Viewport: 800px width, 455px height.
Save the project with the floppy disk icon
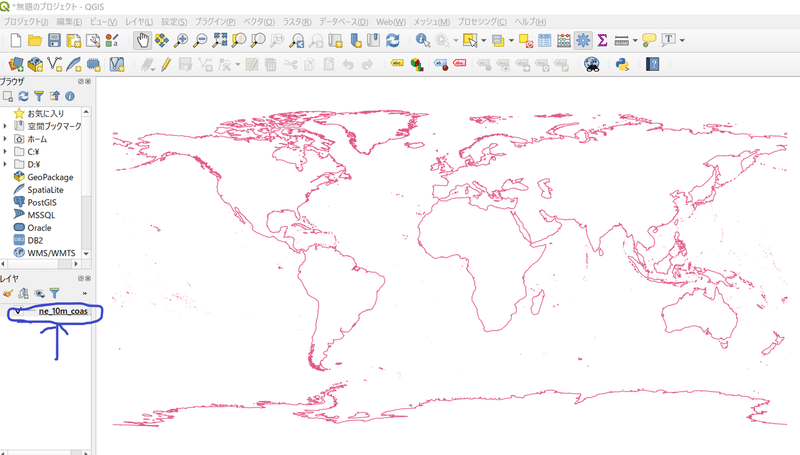click(54, 40)
